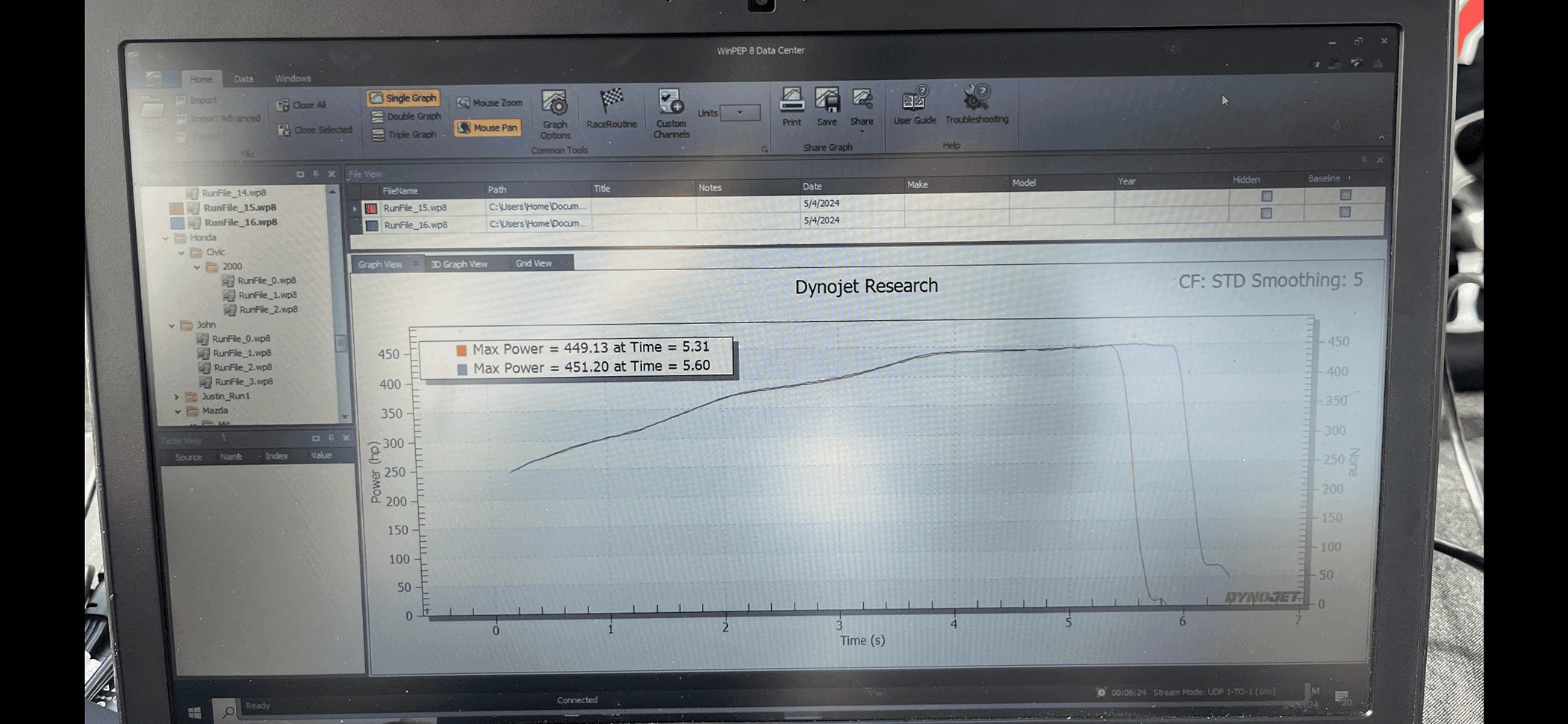The height and width of the screenshot is (724, 1568).
Task: Collapse the Mazda folder
Action: pos(178,411)
